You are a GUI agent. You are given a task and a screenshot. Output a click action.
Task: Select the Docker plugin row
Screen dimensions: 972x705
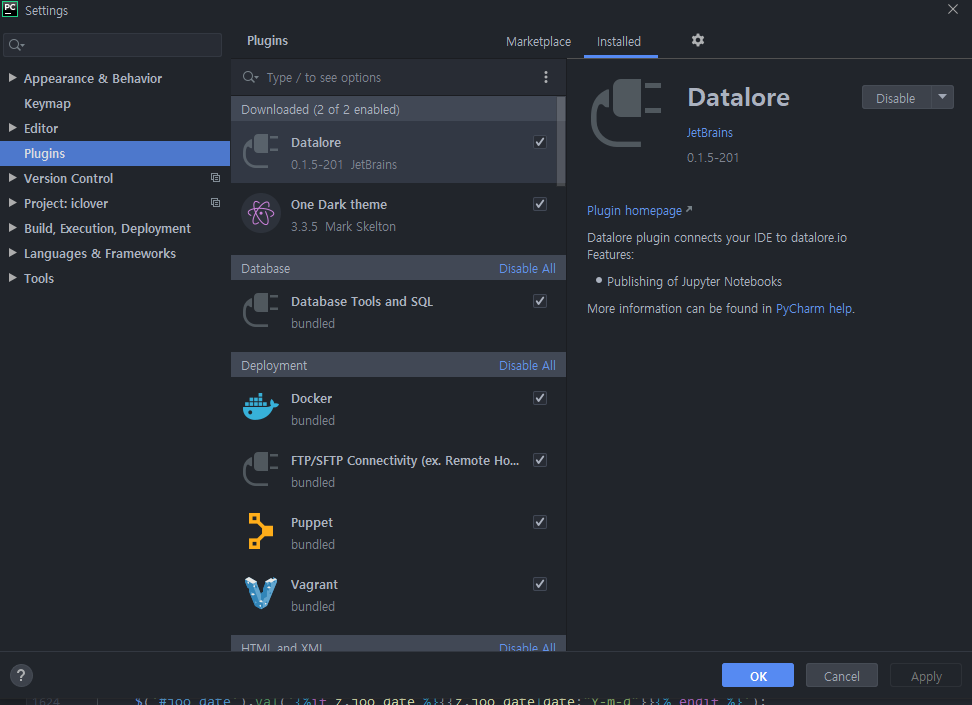click(x=398, y=408)
